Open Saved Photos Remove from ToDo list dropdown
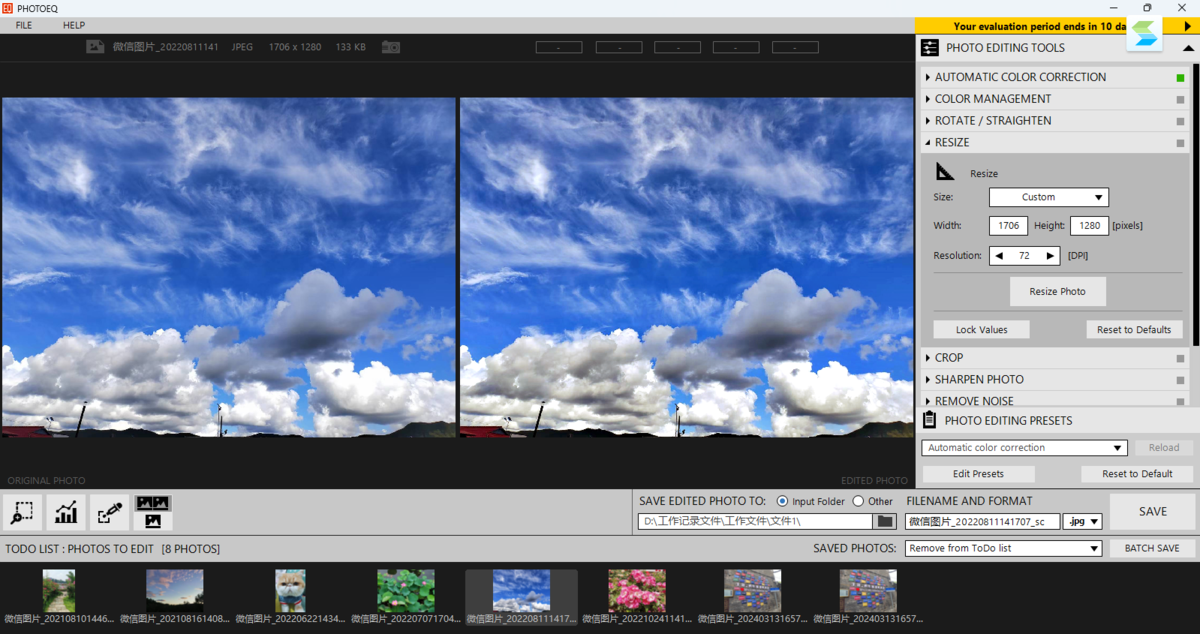Screen dimensions: 1200x634 [x=1004, y=548]
